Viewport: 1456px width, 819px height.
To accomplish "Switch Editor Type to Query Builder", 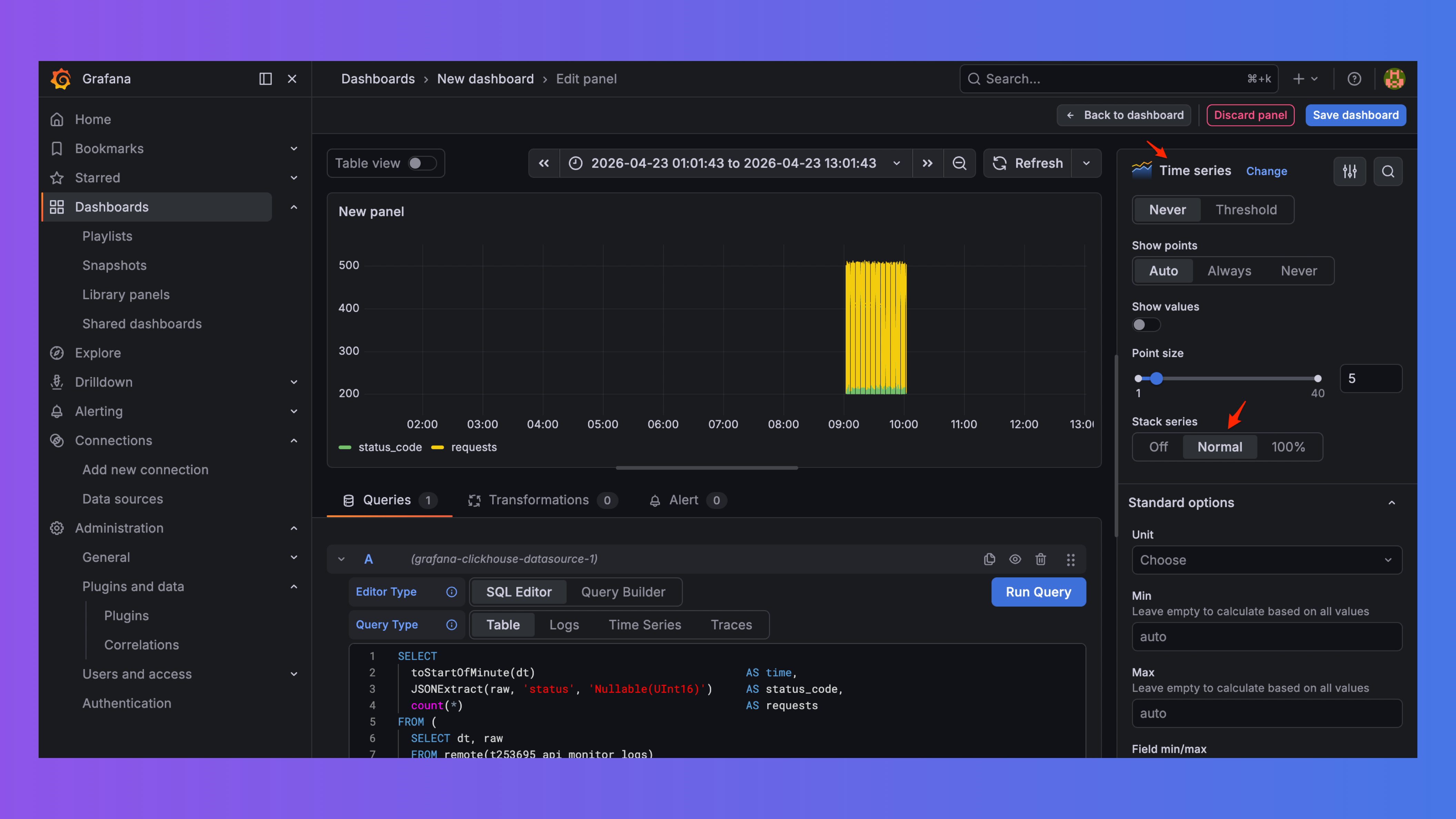I will (x=623, y=592).
